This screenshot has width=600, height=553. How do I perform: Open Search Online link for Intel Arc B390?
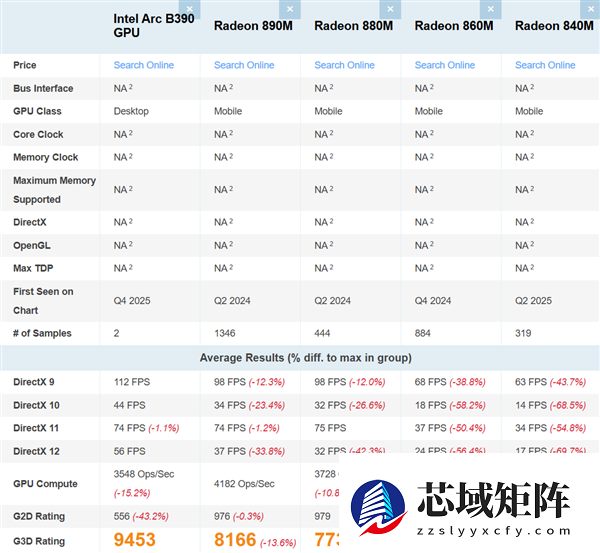[x=144, y=65]
